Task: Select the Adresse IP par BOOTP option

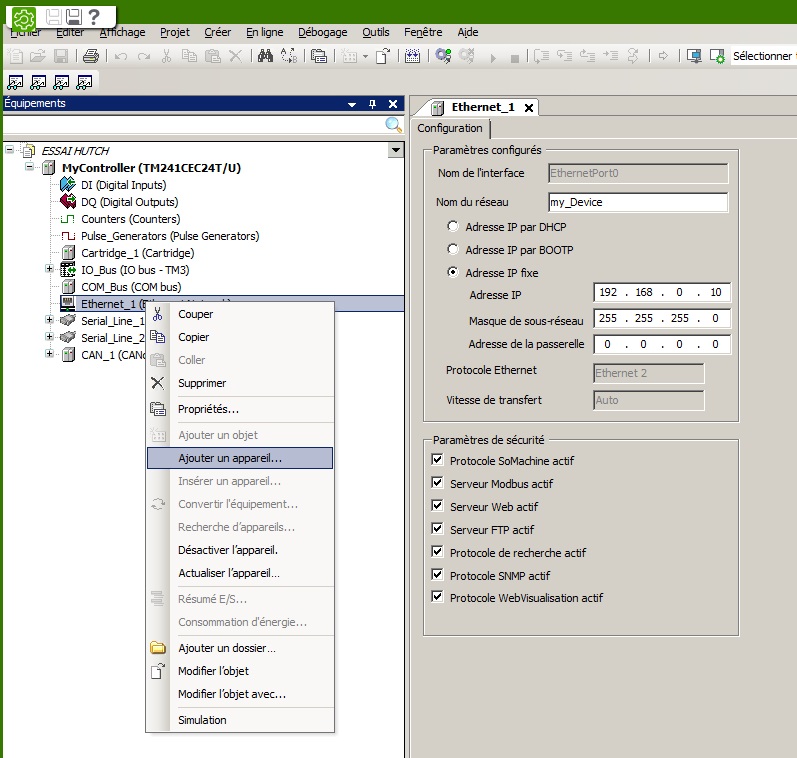Action: [454, 250]
